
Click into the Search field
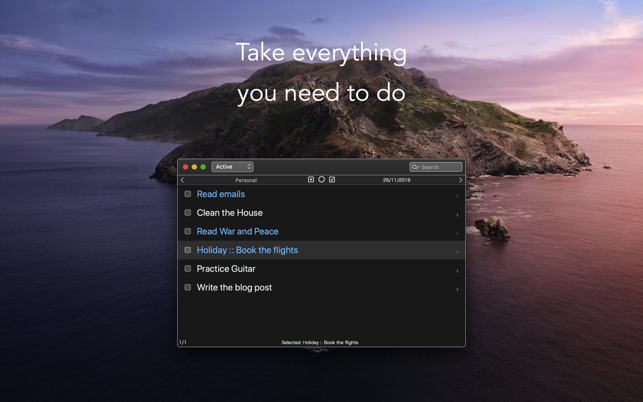(436, 167)
